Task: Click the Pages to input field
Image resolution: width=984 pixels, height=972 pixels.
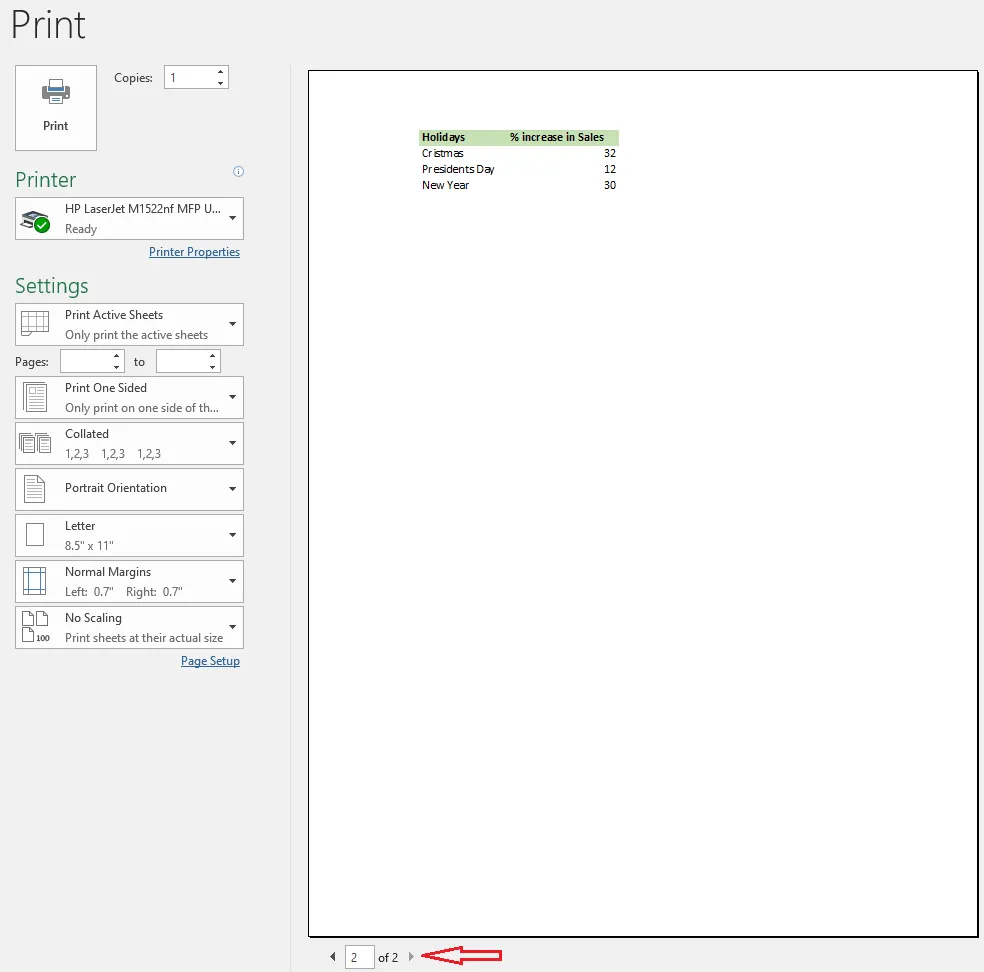Action: click(182, 361)
